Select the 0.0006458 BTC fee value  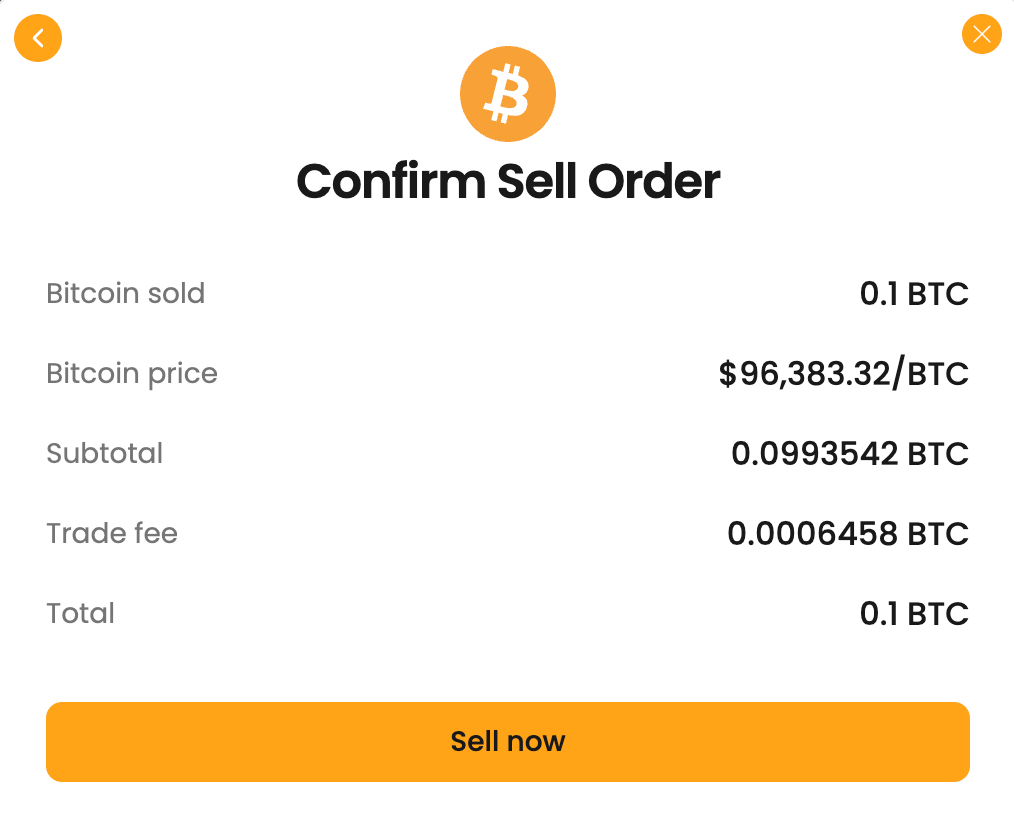point(848,534)
